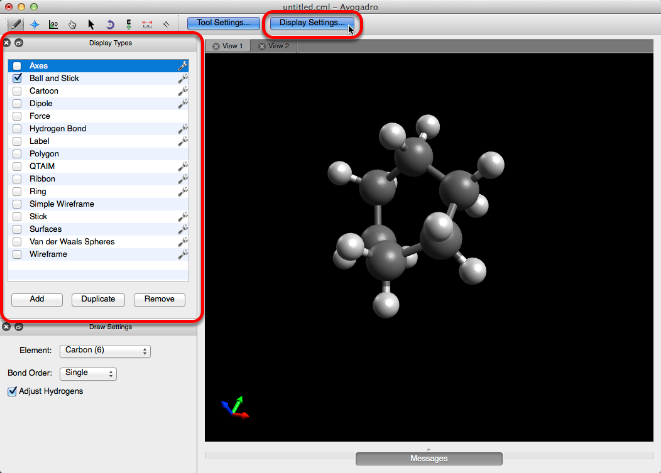Click the Duplicate button

[98, 299]
